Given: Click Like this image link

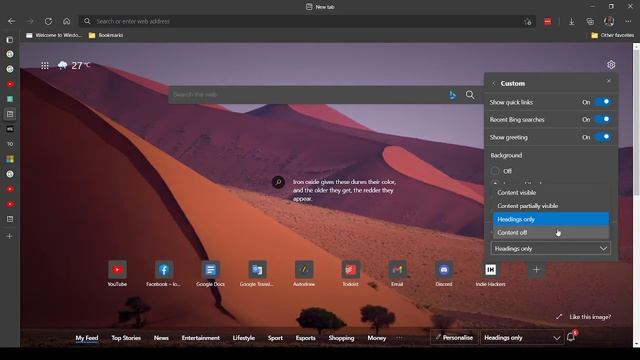Looking at the screenshot, I should (590, 317).
